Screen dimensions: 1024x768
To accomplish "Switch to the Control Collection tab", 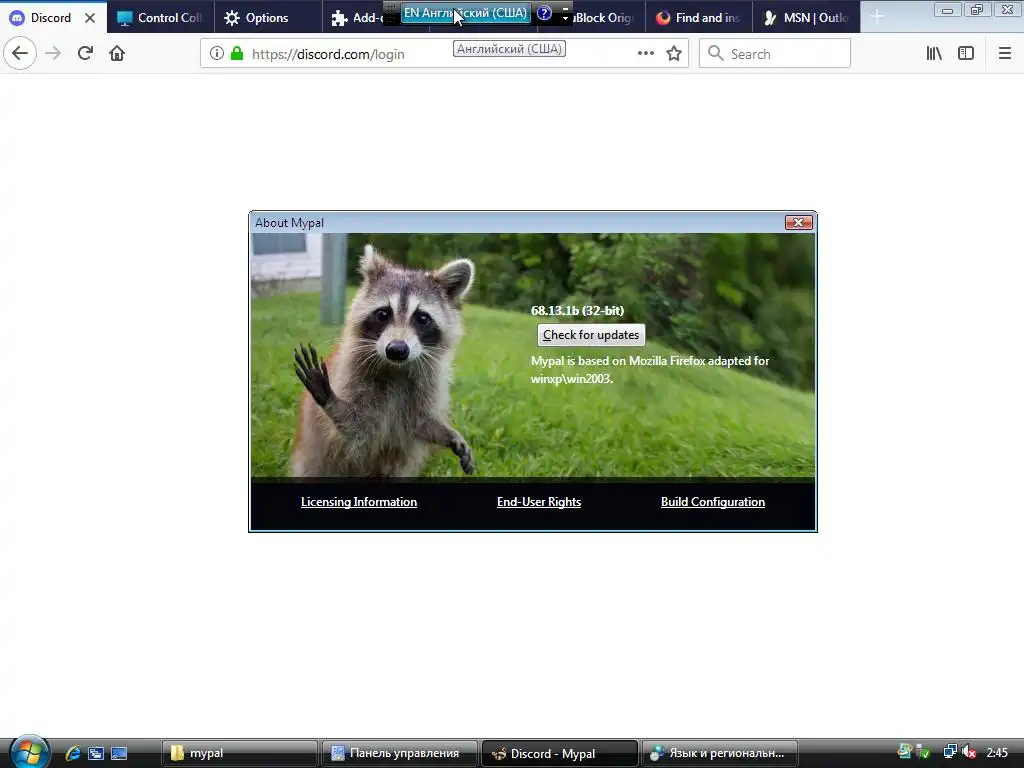I will (x=161, y=18).
